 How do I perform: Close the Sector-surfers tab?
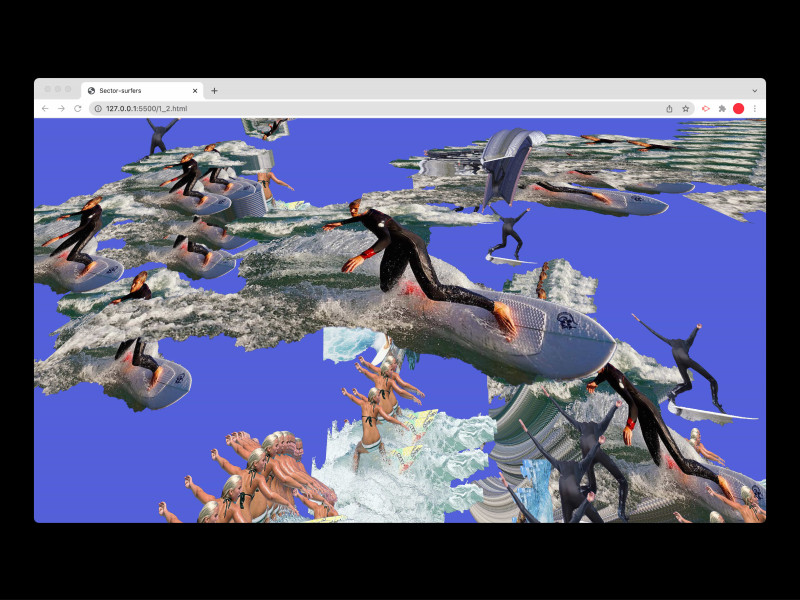click(195, 90)
